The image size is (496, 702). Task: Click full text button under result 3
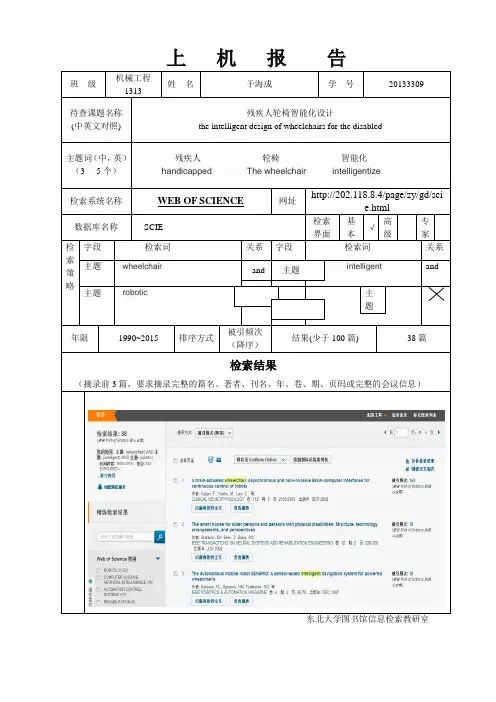pyautogui.click(x=208, y=601)
